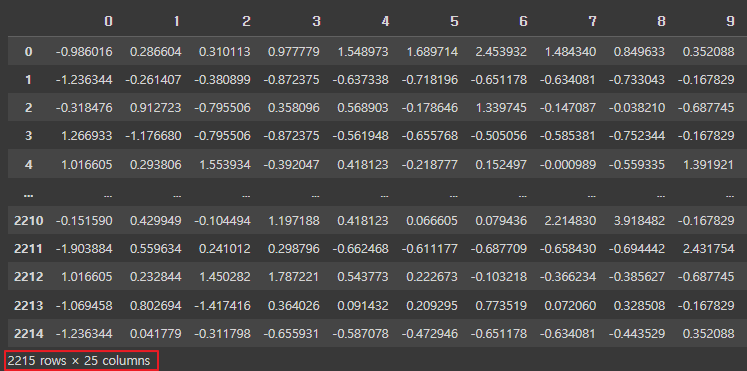Click the value 1.266933 in row 3
747x371 pixels.
(87, 136)
